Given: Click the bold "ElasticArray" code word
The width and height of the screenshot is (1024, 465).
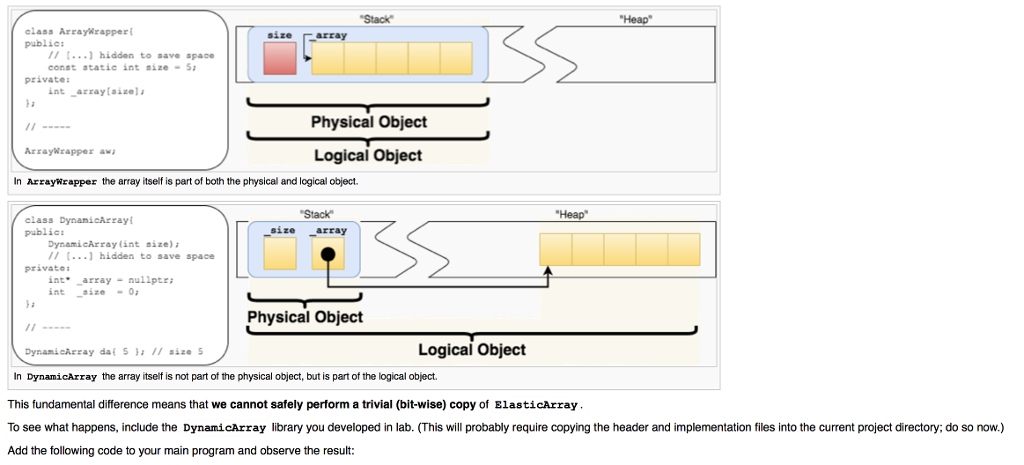Looking at the screenshot, I should point(536,405).
